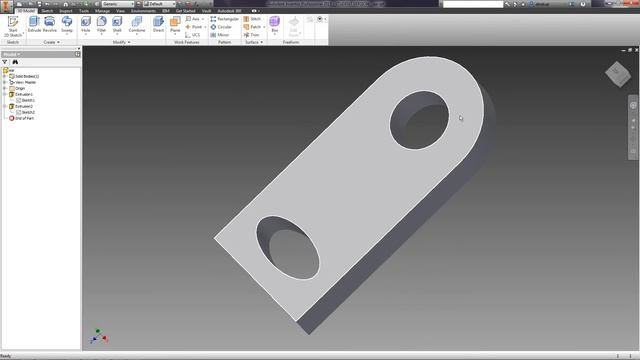Collapse the Extrusion2 node
The image size is (640, 360).
click(5, 106)
